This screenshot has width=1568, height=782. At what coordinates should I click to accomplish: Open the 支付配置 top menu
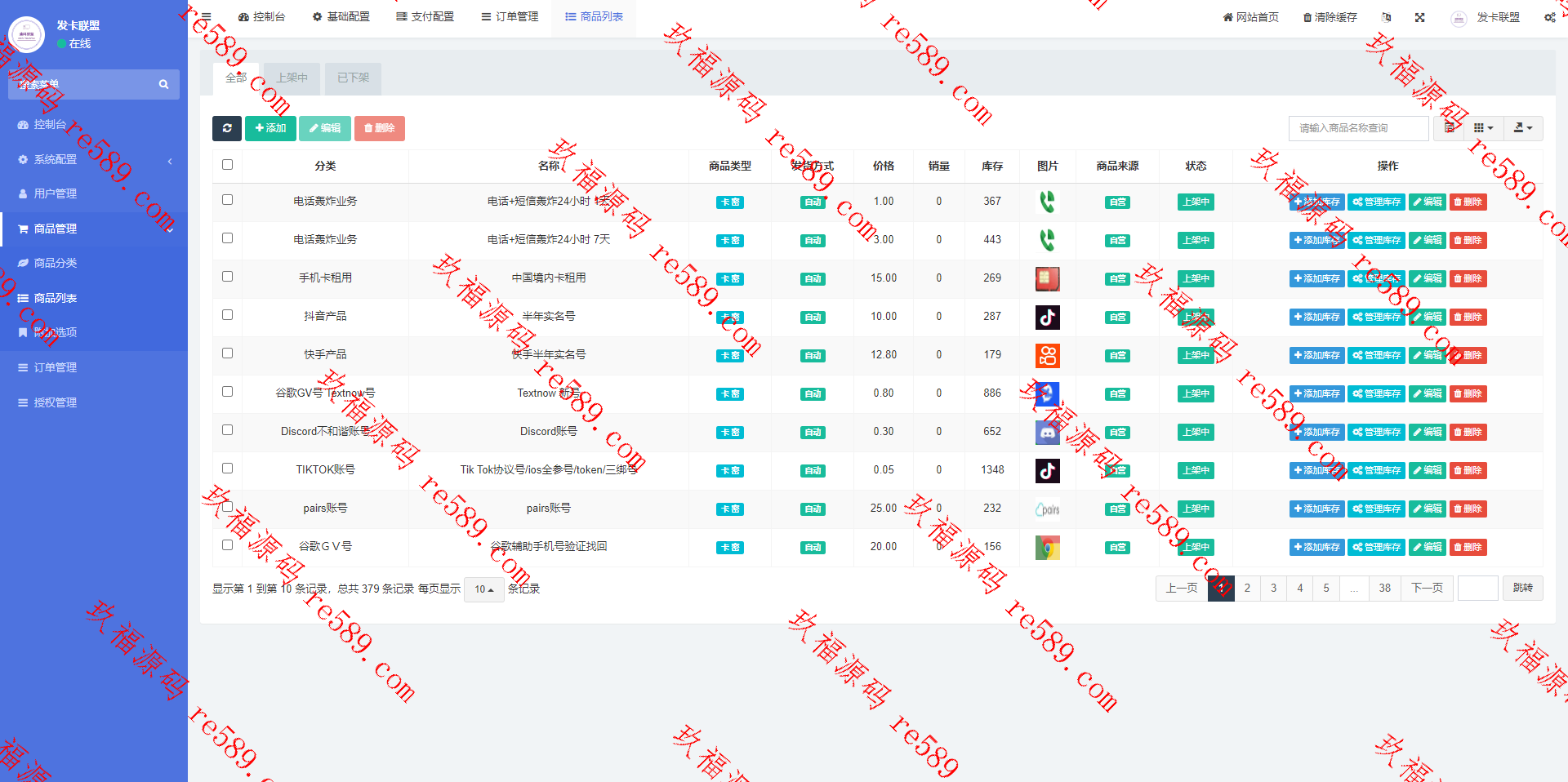click(425, 17)
